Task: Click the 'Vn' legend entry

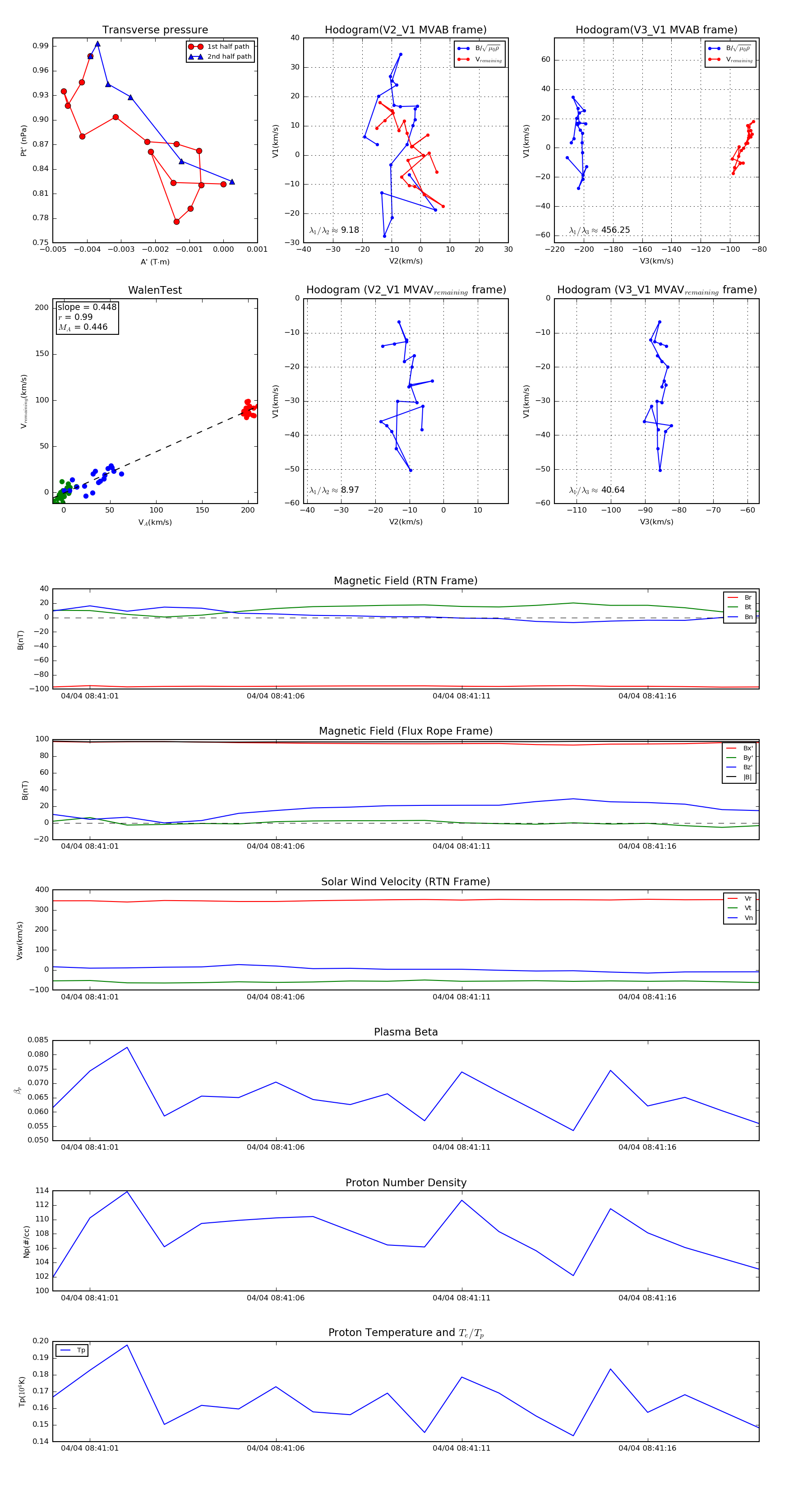Action: pyautogui.click(x=740, y=918)
